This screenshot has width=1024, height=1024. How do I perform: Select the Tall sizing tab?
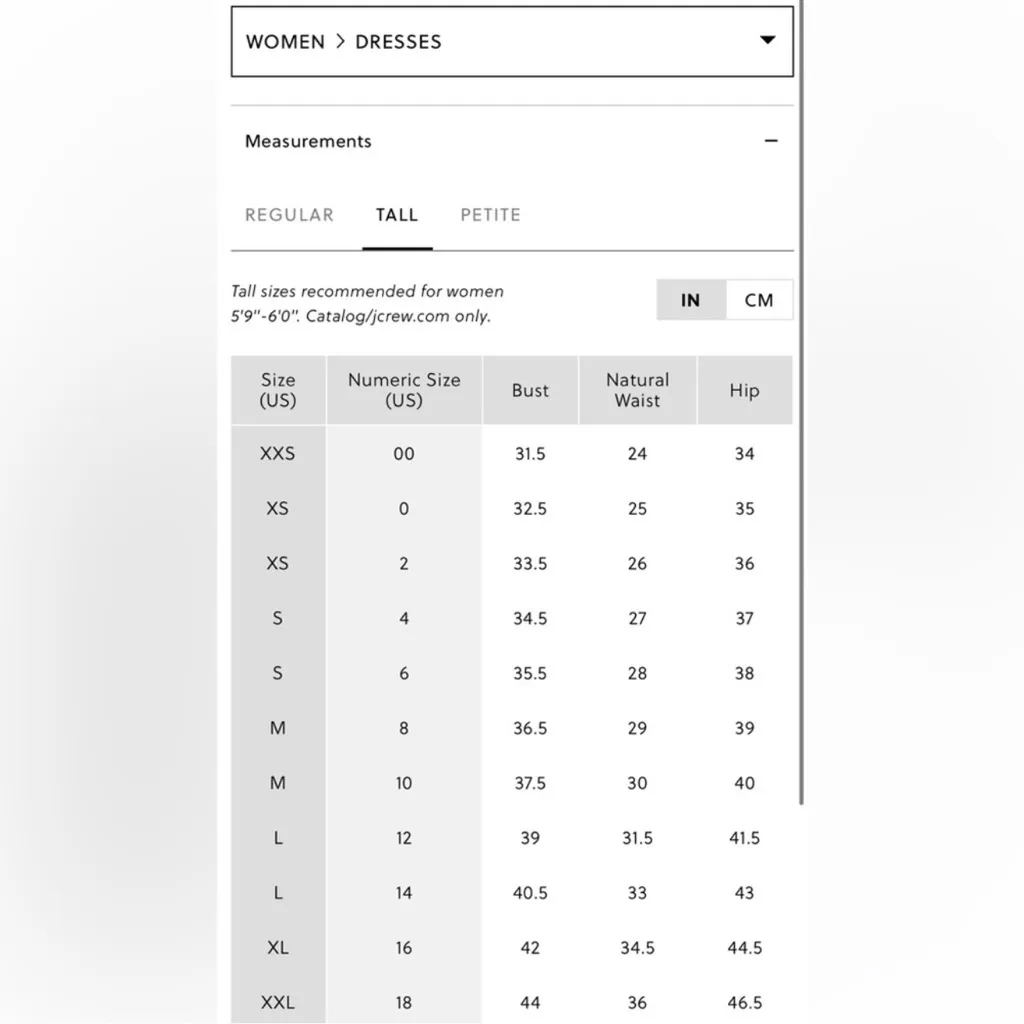point(397,215)
